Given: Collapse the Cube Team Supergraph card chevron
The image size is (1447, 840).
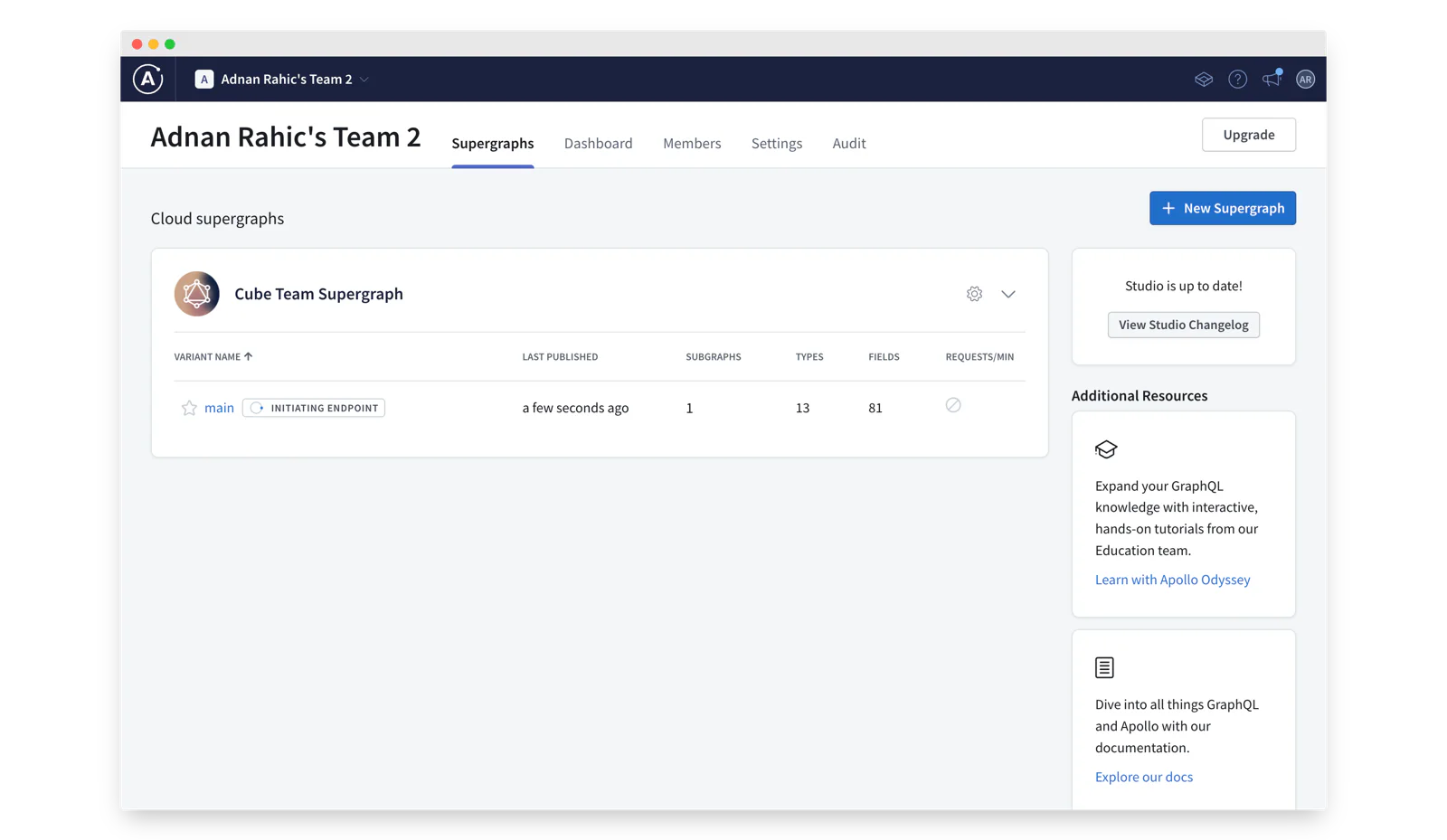Looking at the screenshot, I should click(1008, 294).
